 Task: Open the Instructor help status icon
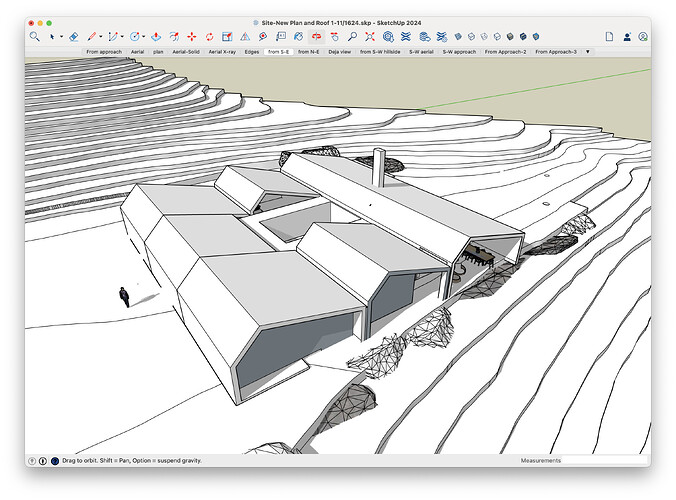pyautogui.click(x=55, y=461)
